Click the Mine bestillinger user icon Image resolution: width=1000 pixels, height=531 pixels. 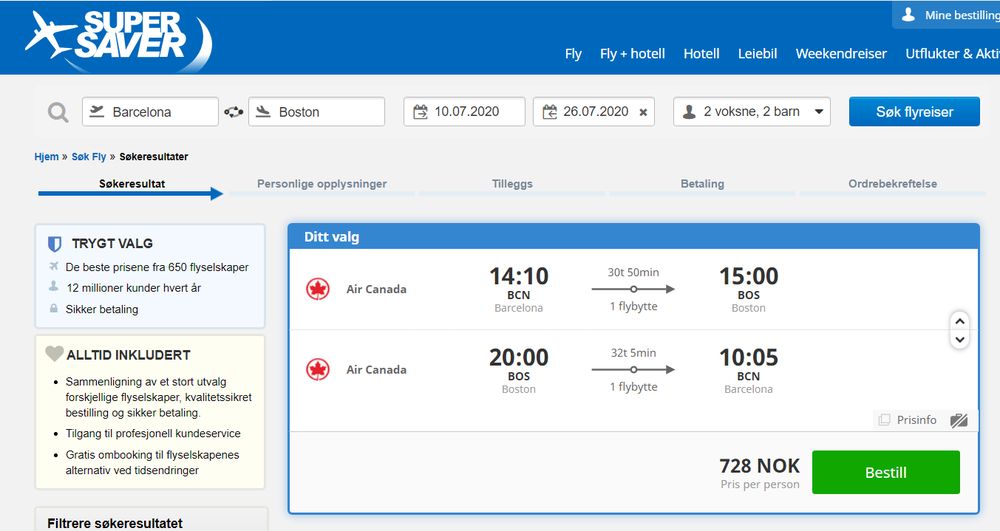tap(908, 15)
